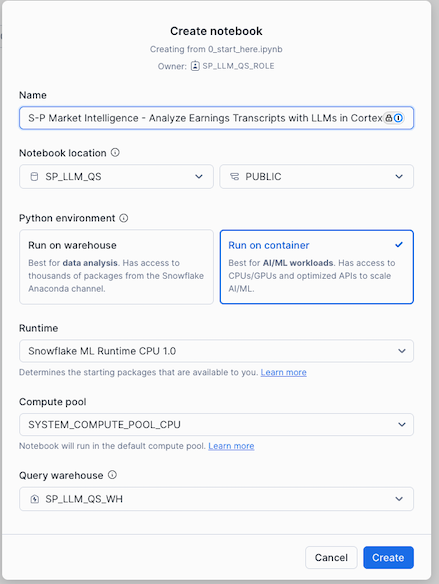The image size is (439, 584).
Task: Click the SYSTEM_COMPUTE_POOL_CPU value
Action: click(x=104, y=425)
